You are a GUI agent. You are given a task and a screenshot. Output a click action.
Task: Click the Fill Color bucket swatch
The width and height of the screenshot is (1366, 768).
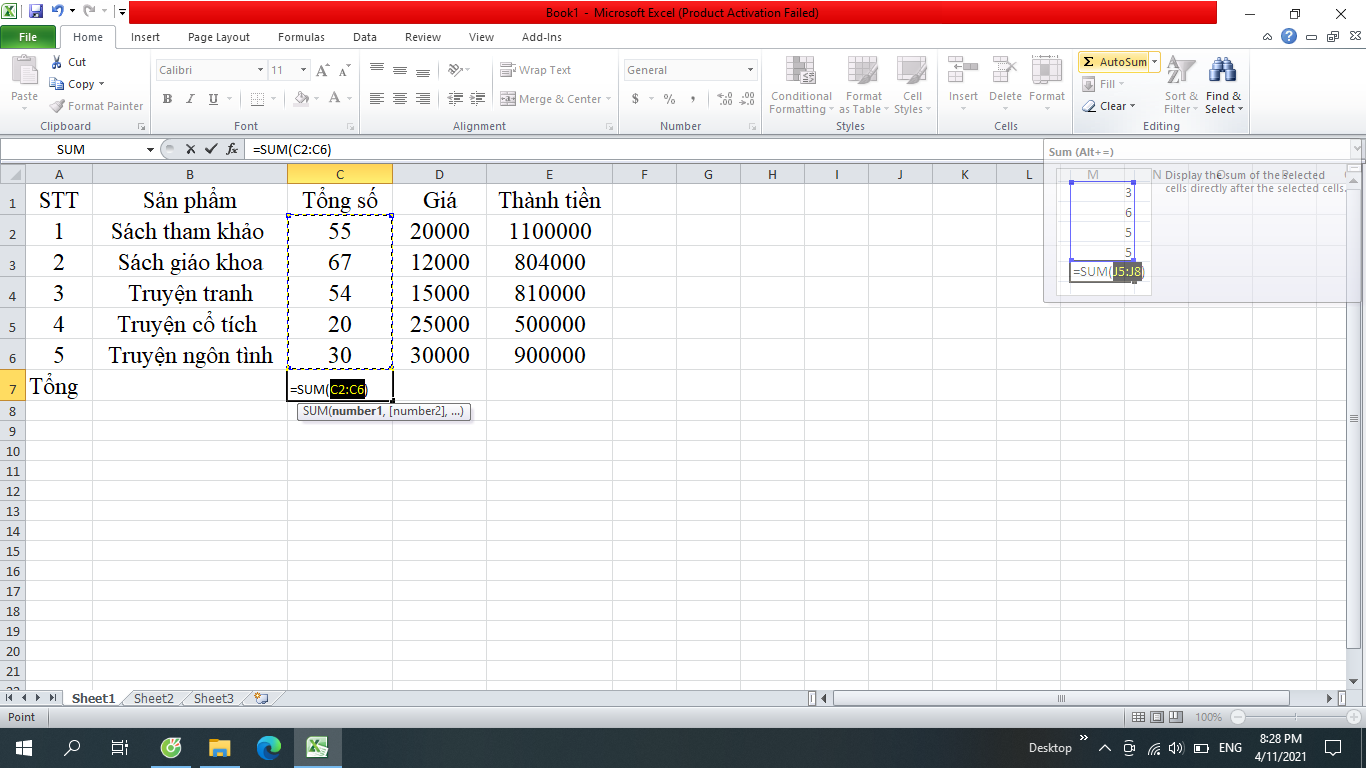(302, 99)
